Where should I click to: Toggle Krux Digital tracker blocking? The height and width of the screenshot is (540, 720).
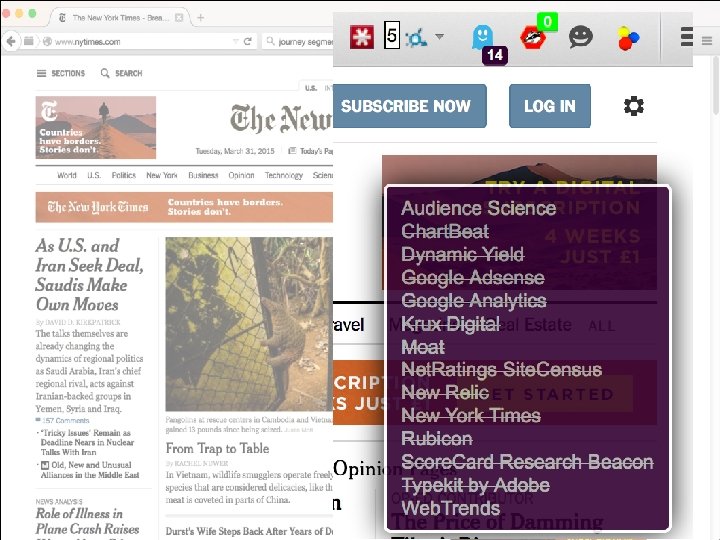(x=450, y=324)
